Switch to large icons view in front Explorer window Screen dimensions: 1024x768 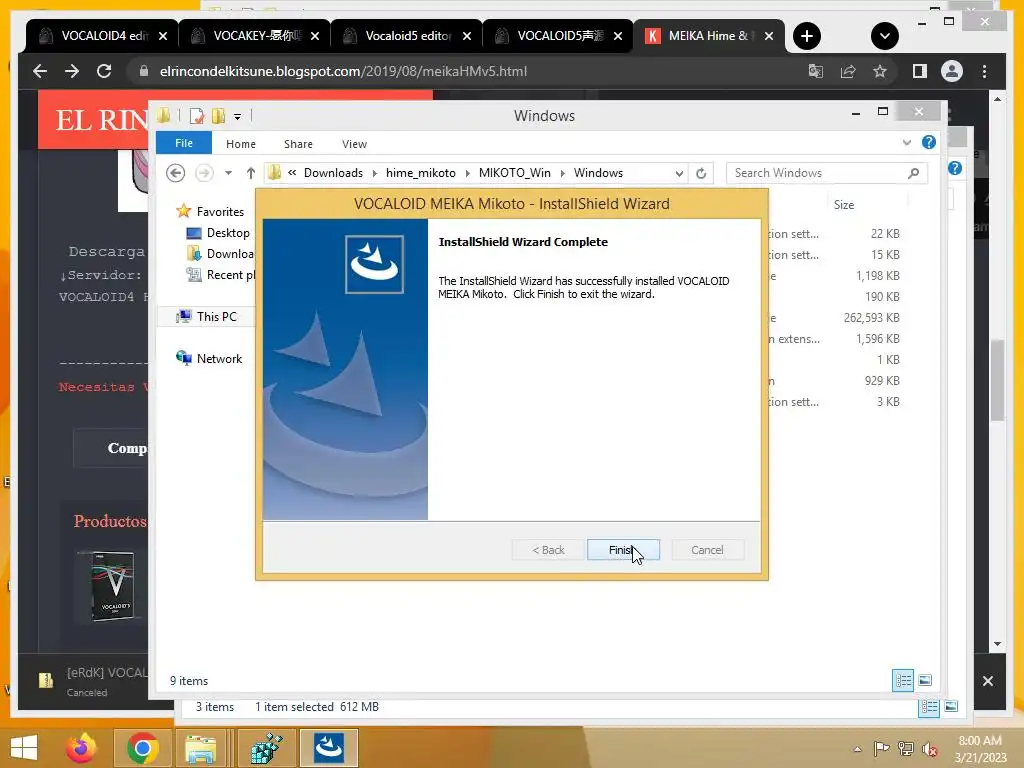click(925, 680)
